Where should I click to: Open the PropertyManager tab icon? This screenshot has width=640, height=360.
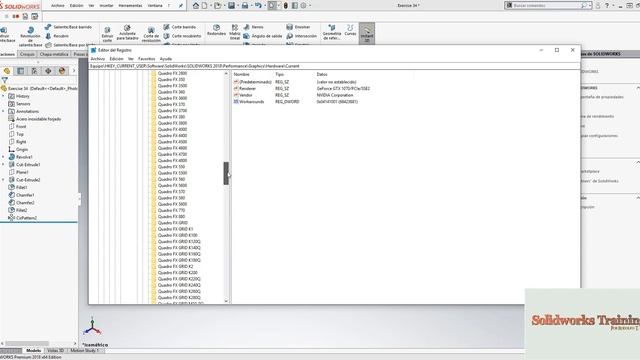click(21, 71)
